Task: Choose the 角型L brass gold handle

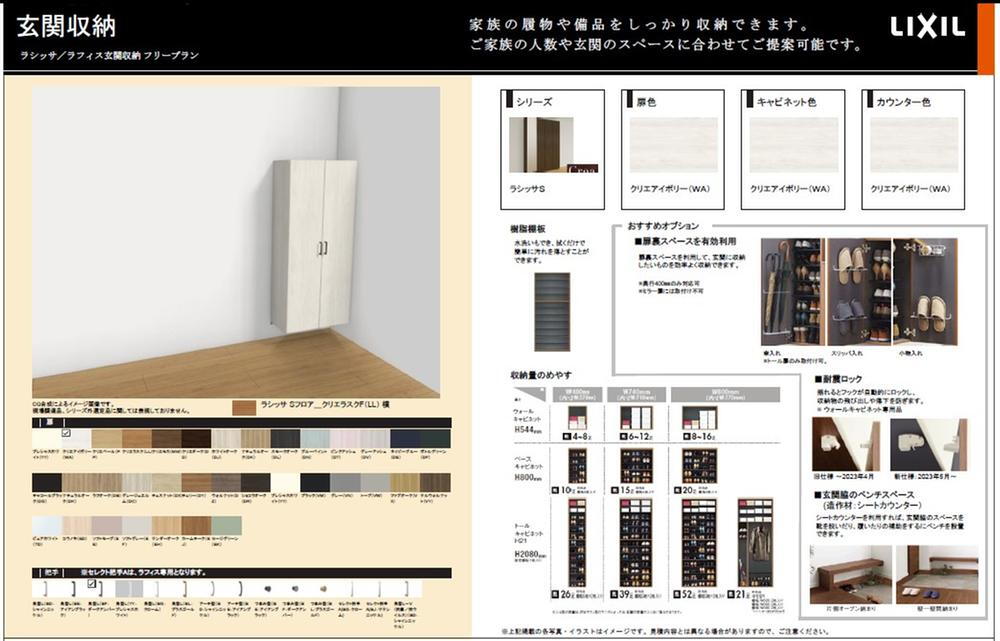Action: (184, 588)
